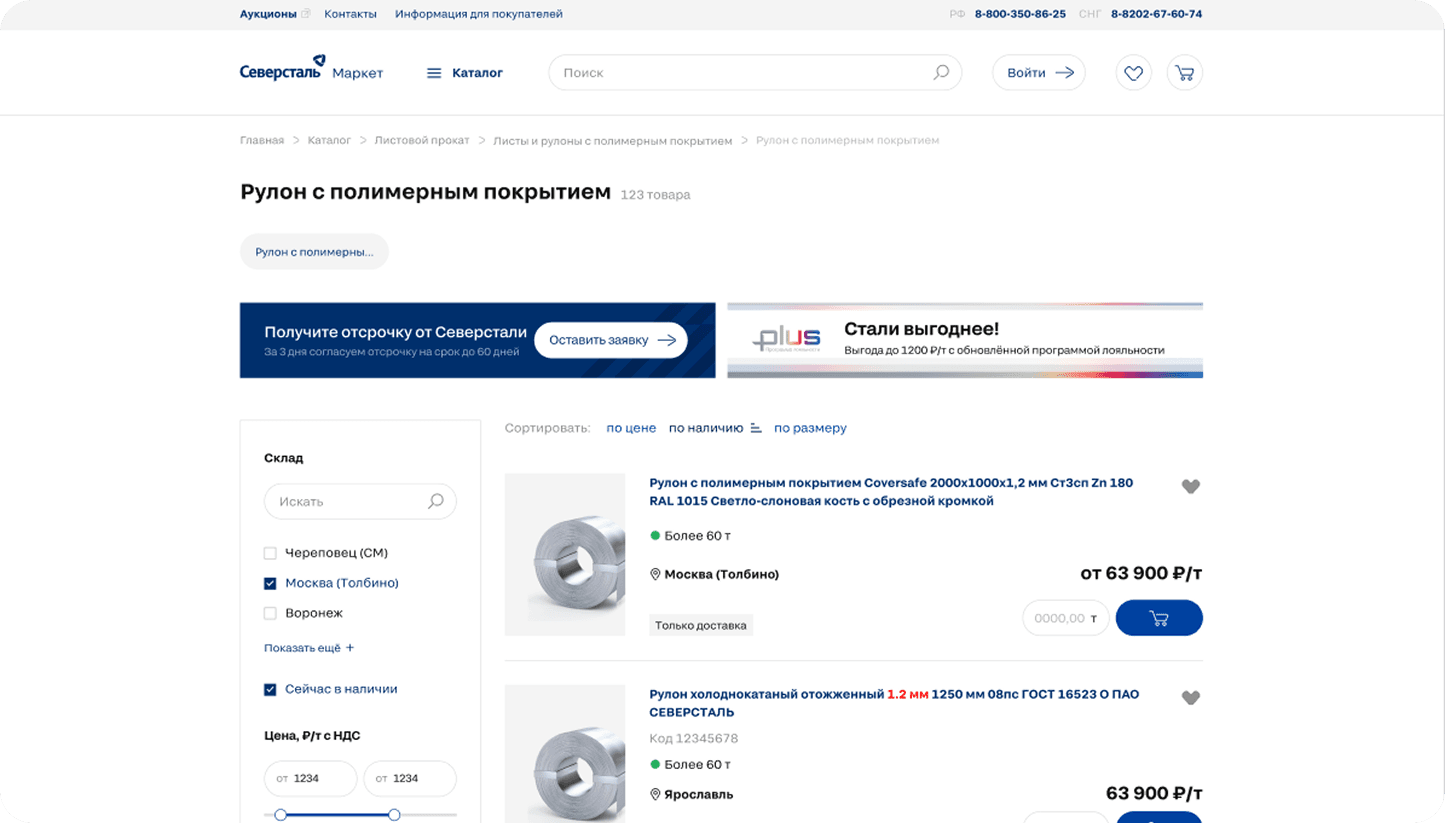Focus the Склад Искать search field
Viewport: 1445px width, 823px height.
pyautogui.click(x=360, y=501)
